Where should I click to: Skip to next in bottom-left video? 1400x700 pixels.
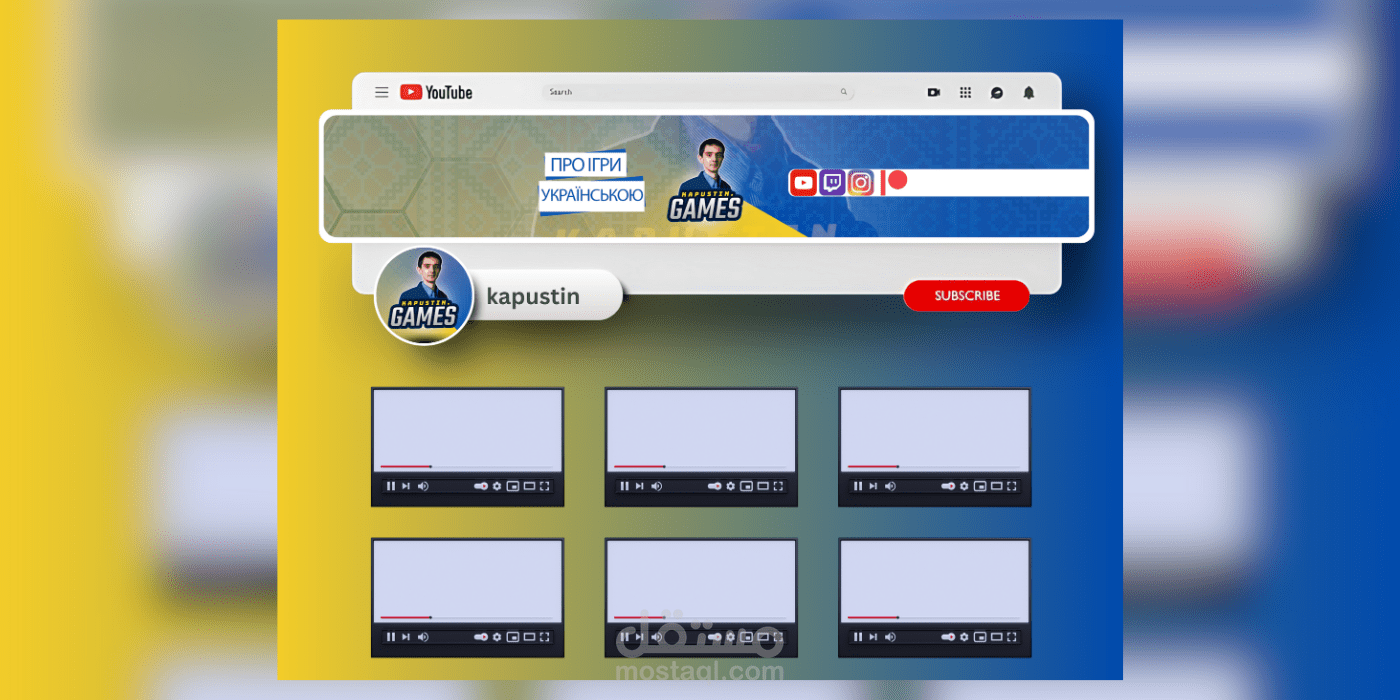pyautogui.click(x=405, y=637)
